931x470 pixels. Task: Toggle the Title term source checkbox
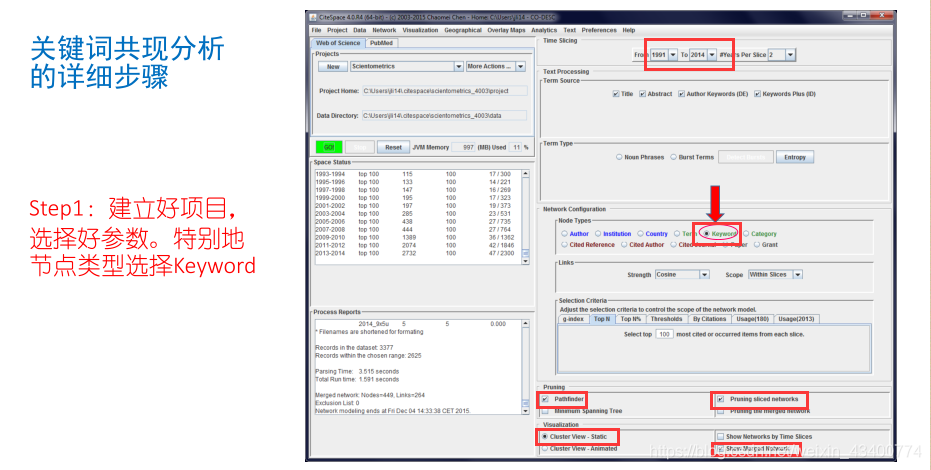click(x=616, y=94)
